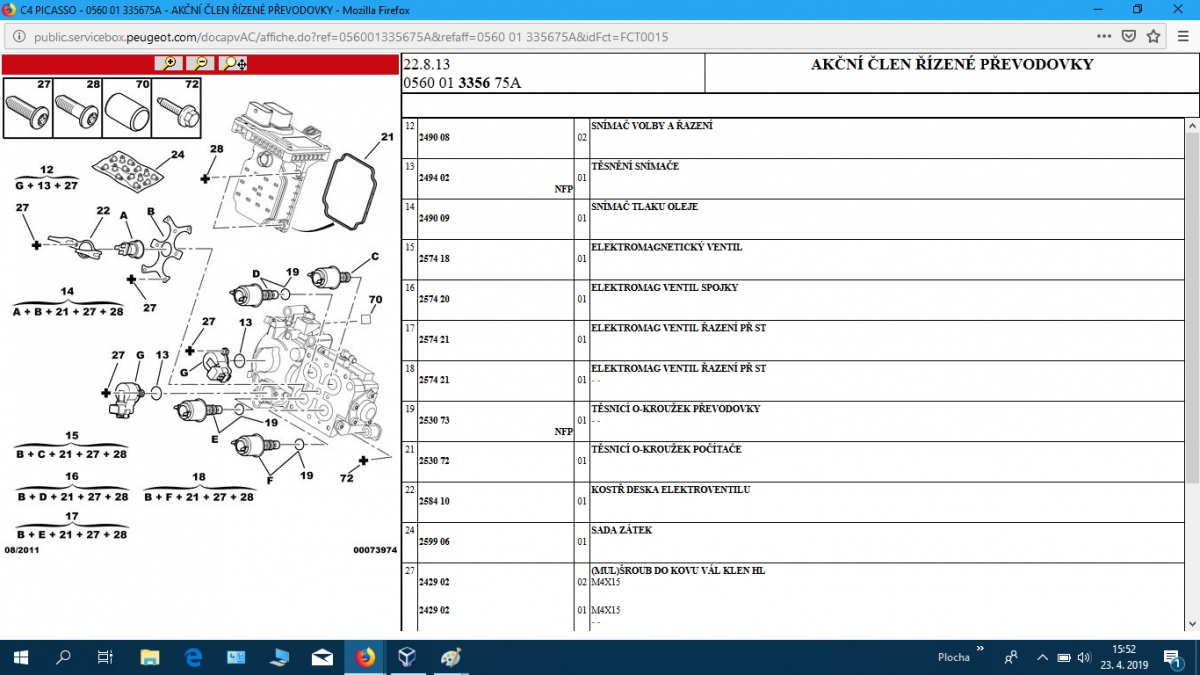Select the part SADA ZÁTEK

click(622, 531)
